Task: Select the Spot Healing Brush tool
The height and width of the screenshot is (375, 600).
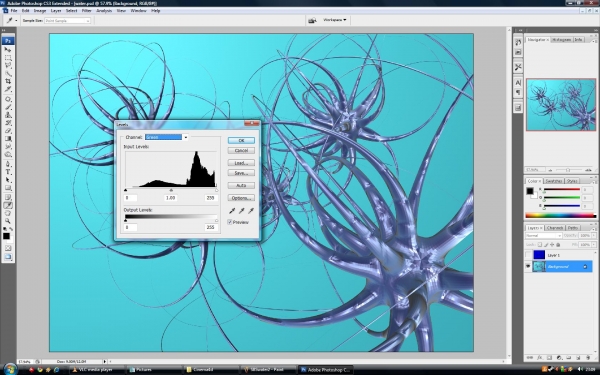Action: [x=8, y=99]
